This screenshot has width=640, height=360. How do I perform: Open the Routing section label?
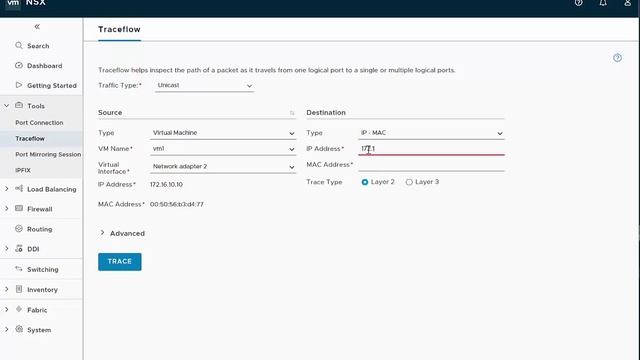point(40,229)
